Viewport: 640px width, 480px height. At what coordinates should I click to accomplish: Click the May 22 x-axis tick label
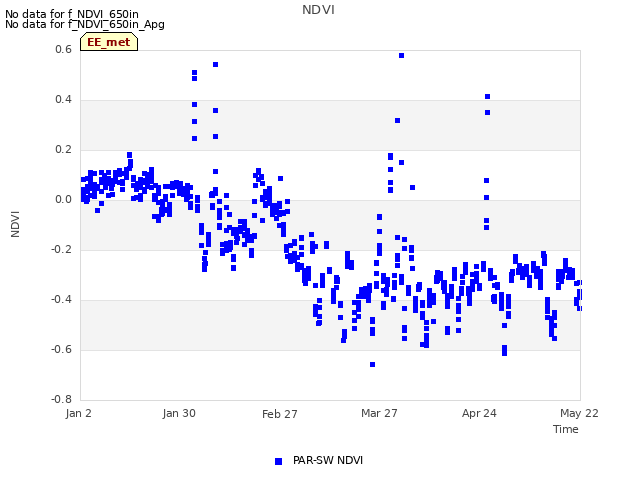pos(579,413)
